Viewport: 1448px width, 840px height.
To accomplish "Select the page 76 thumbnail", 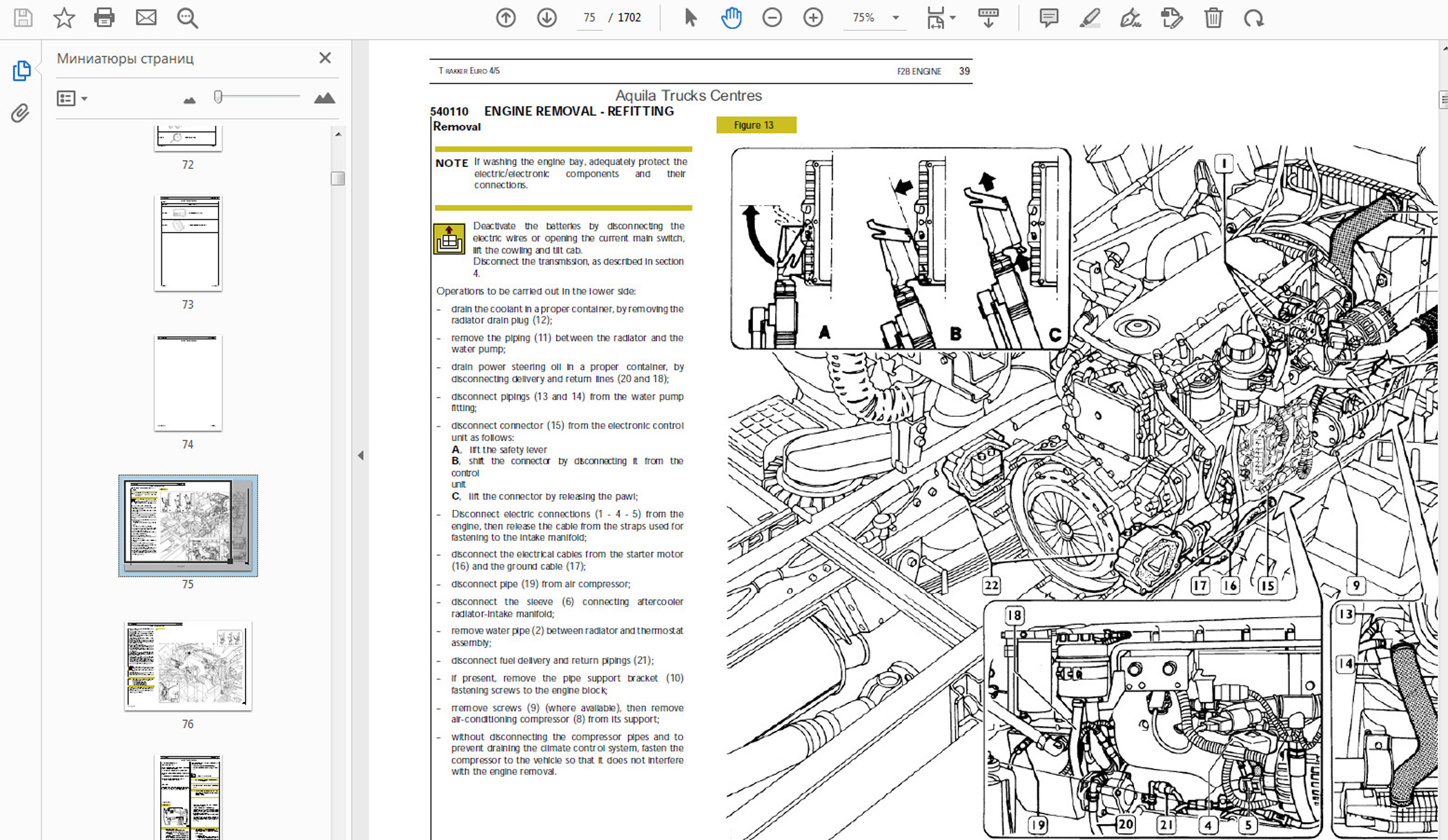I will pos(188,665).
